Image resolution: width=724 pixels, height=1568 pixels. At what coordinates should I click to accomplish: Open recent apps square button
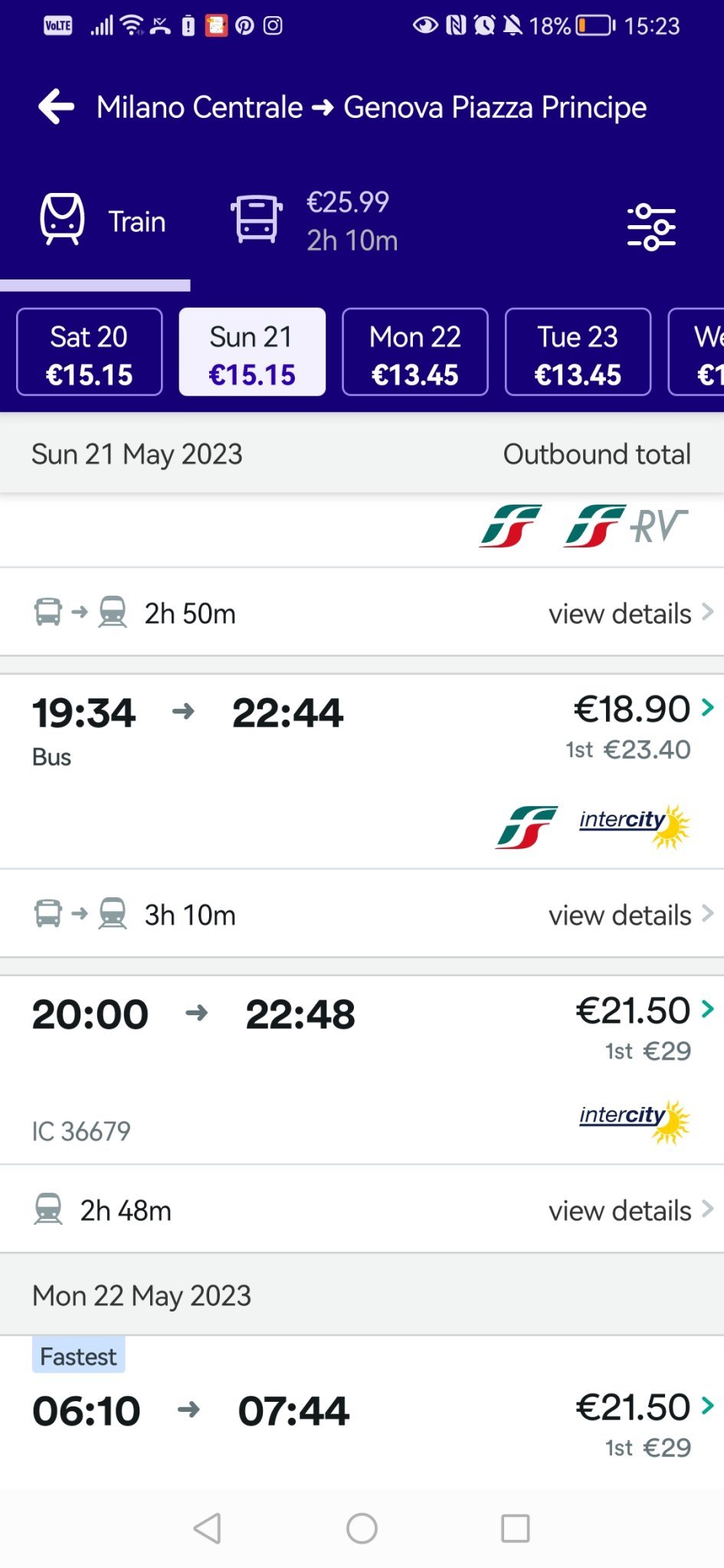coord(515,1528)
